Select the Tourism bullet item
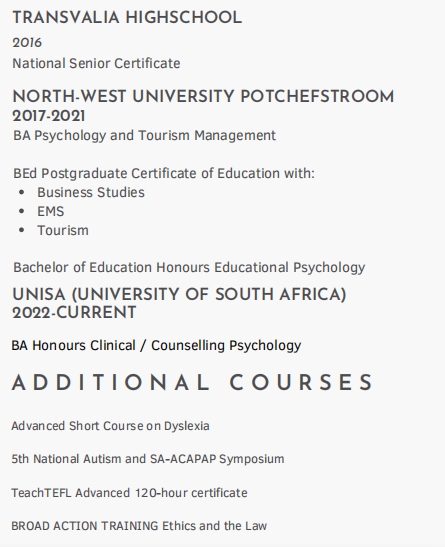Image resolution: width=445 pixels, height=547 pixels. click(x=63, y=231)
